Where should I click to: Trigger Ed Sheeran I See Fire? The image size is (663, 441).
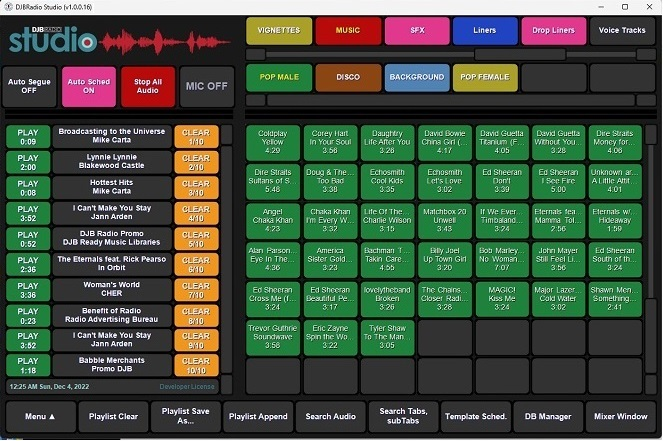point(559,181)
